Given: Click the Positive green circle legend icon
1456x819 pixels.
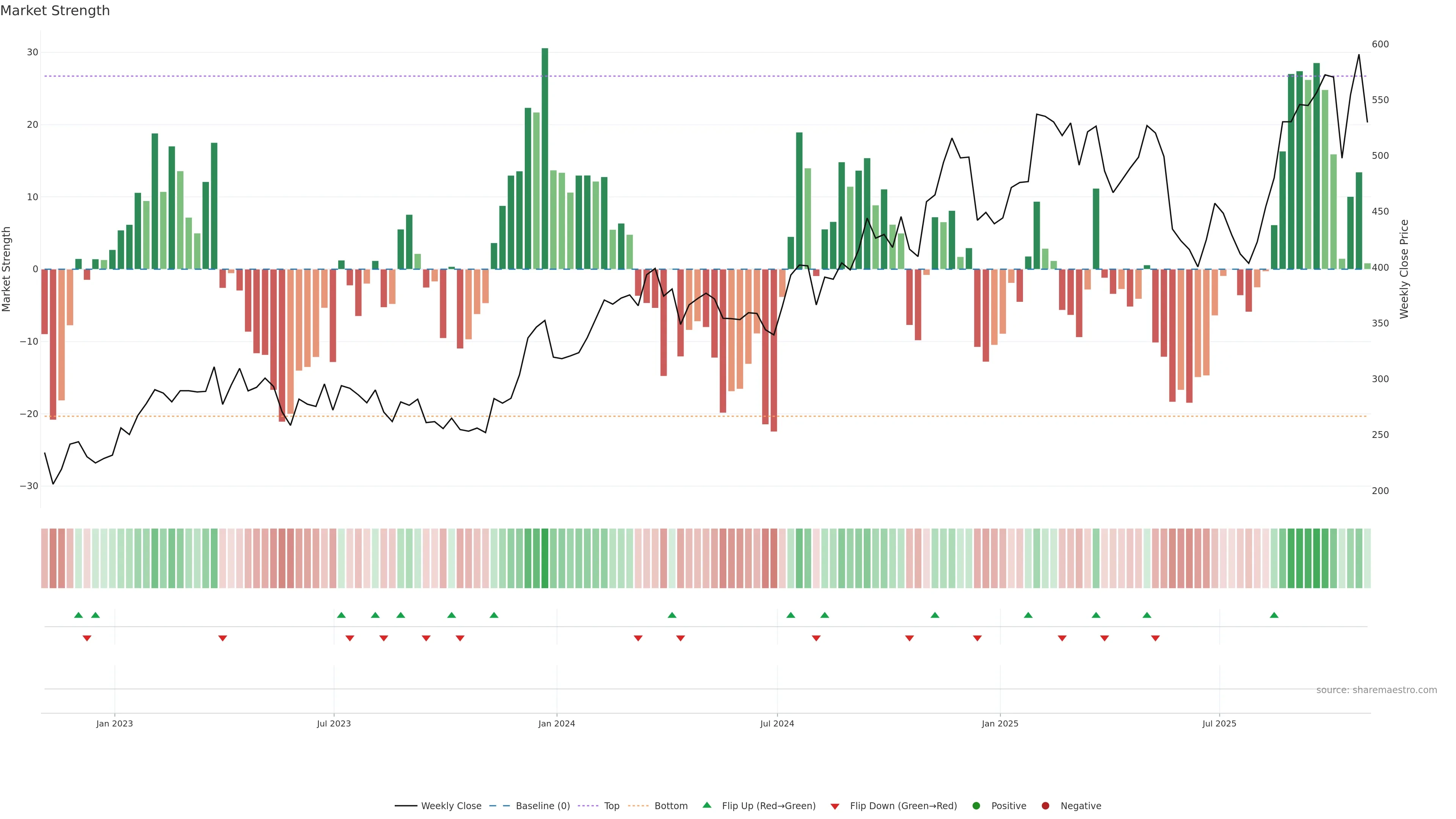Looking at the screenshot, I should (976, 806).
